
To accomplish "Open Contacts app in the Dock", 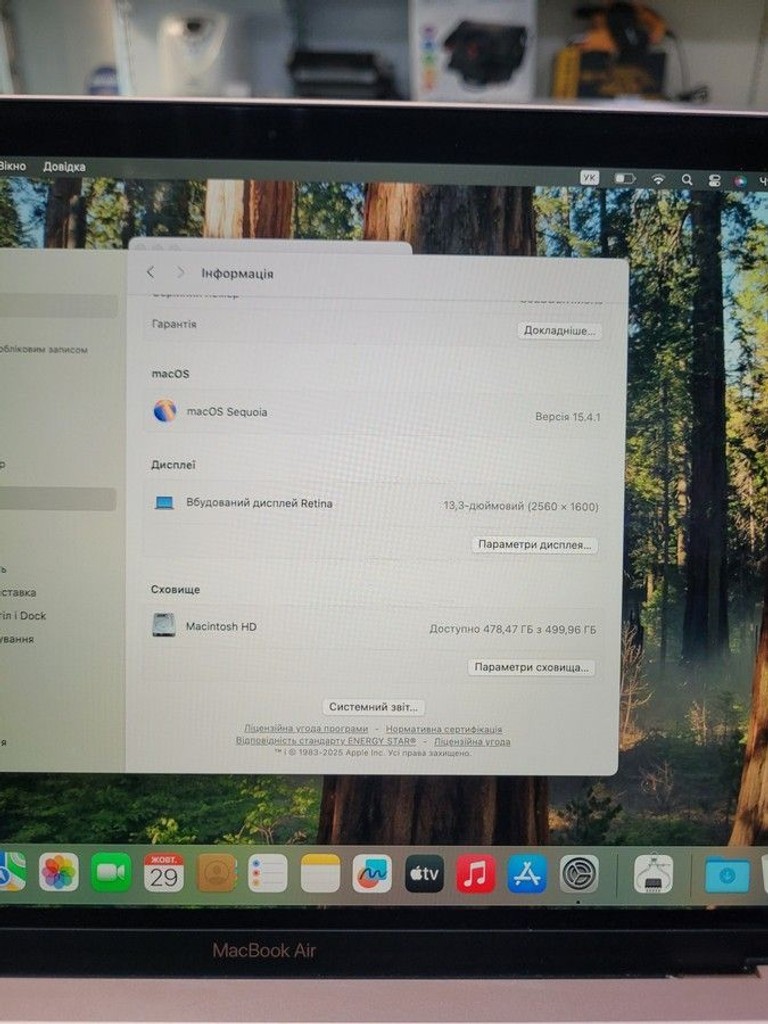I will pyautogui.click(x=216, y=873).
